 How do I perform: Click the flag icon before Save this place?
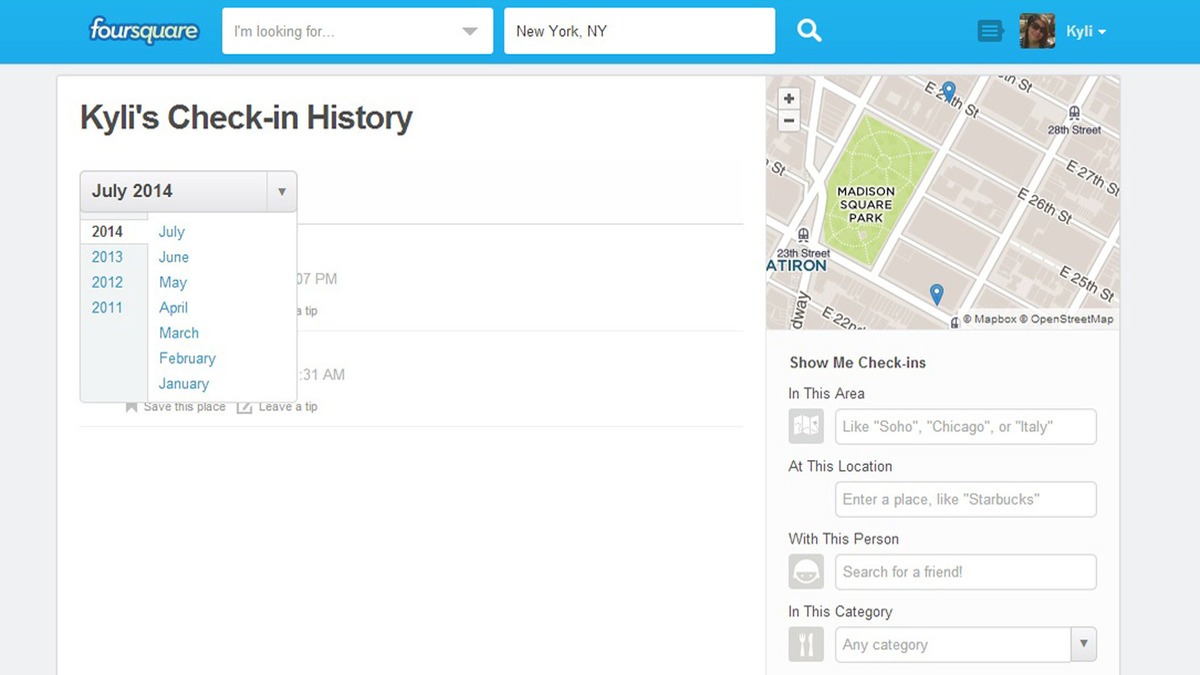[x=131, y=406]
